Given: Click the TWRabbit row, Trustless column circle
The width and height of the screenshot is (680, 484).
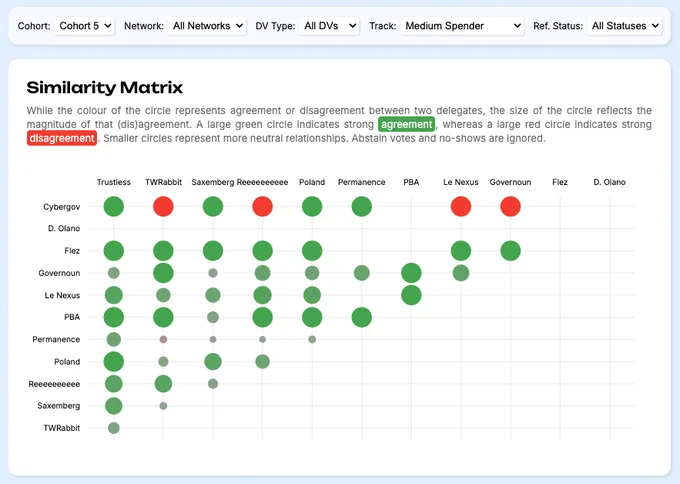Looking at the screenshot, I should tap(114, 428).
